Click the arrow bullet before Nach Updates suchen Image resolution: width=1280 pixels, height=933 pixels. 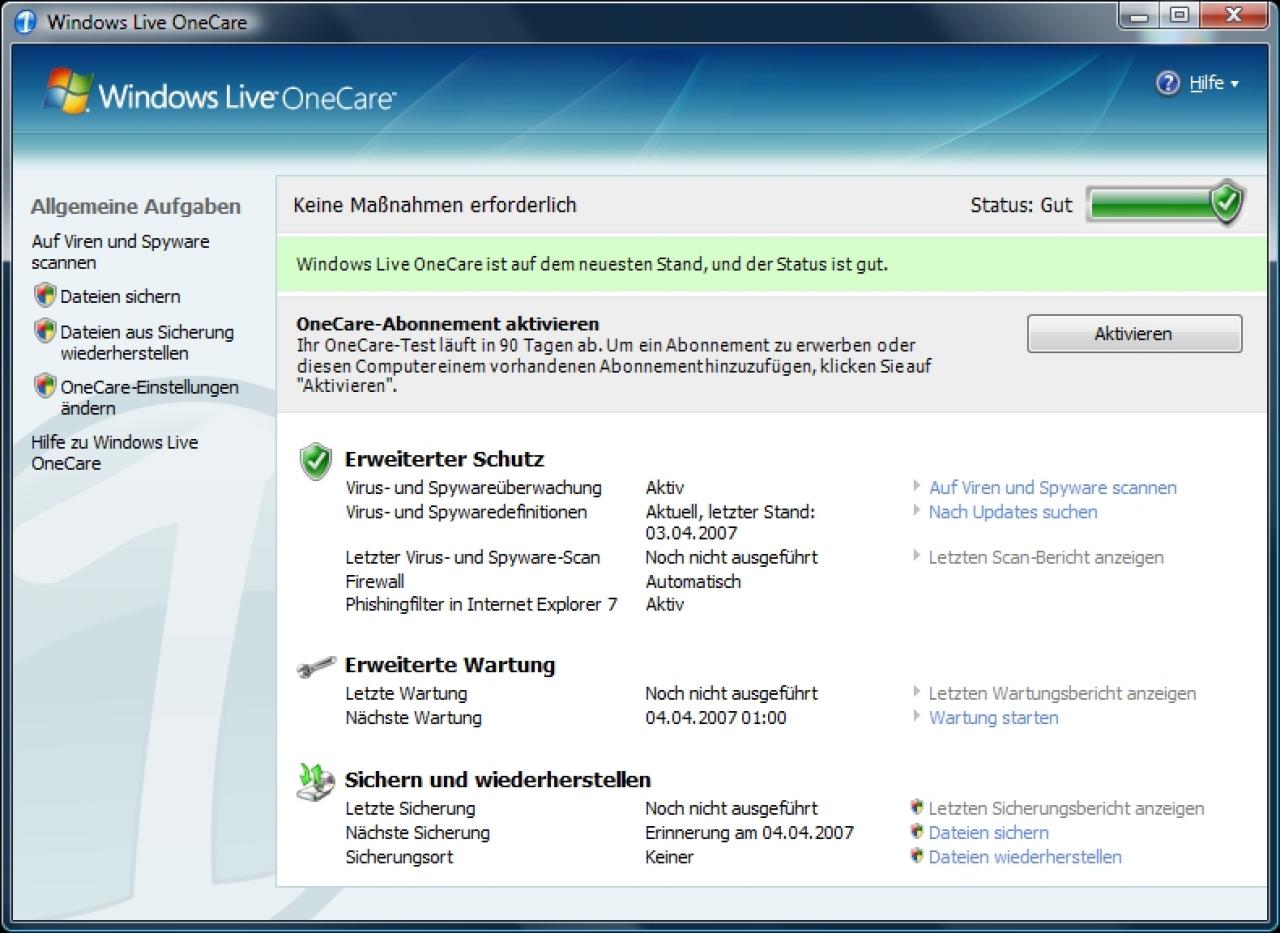(916, 511)
